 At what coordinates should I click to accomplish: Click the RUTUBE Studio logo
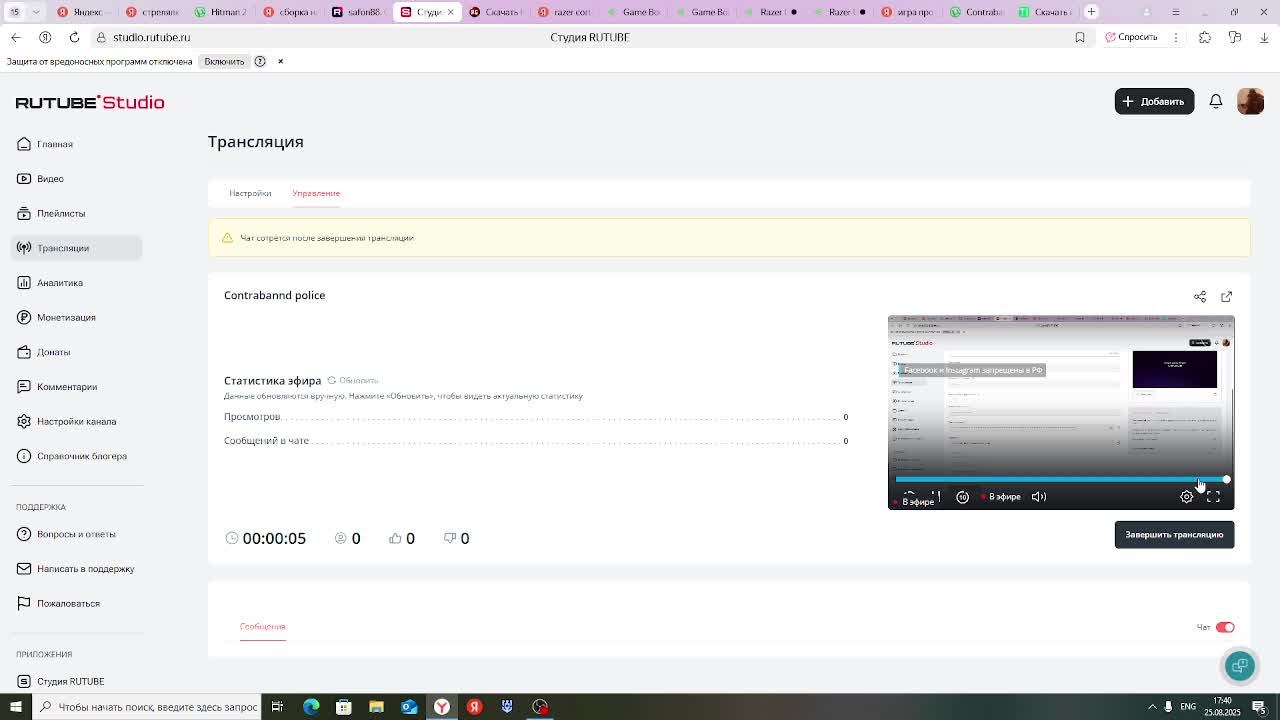tap(90, 102)
